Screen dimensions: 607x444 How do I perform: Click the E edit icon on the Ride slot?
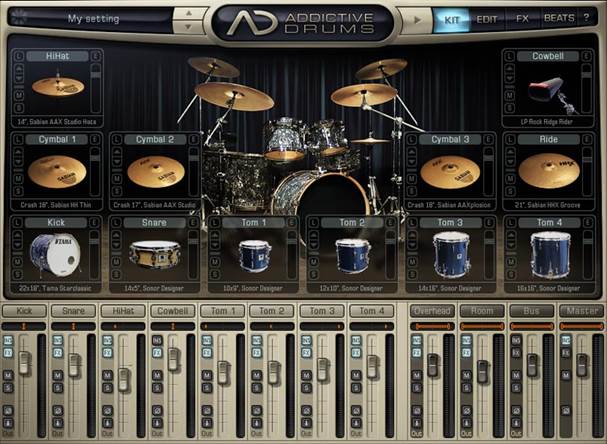pos(587,139)
